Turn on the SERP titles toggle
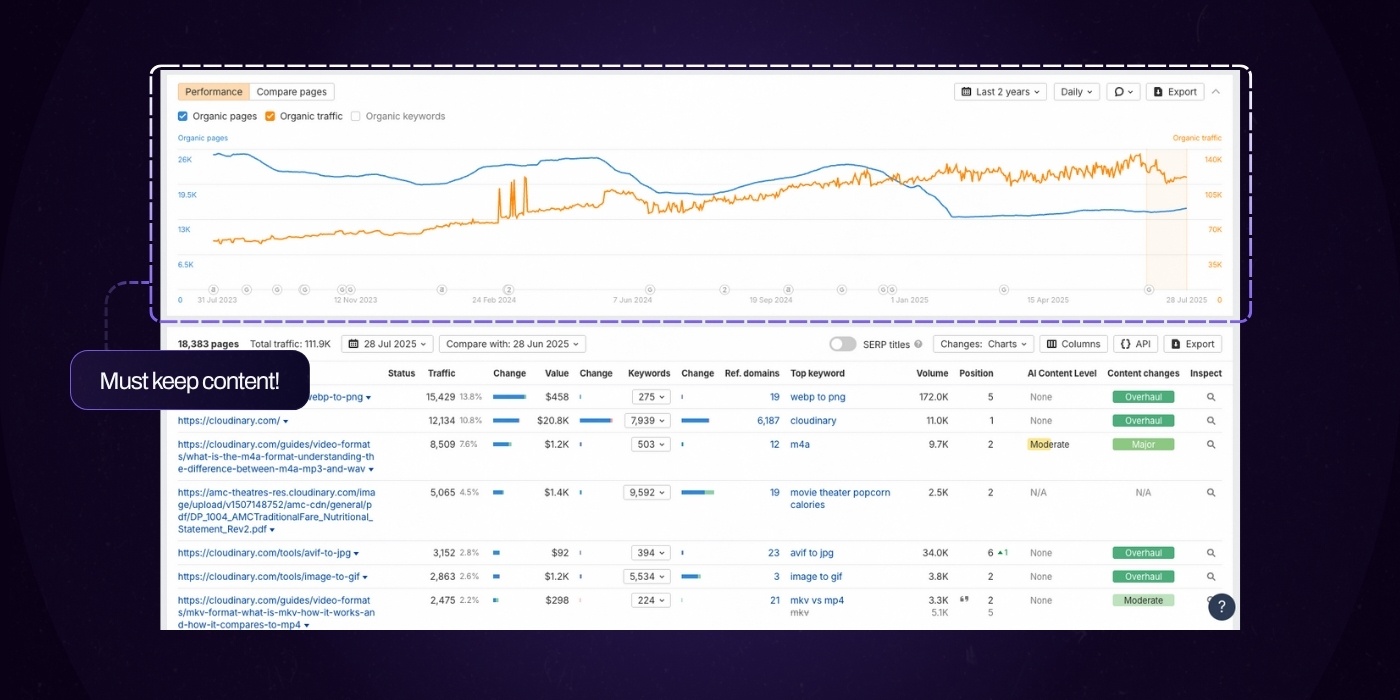 click(842, 344)
